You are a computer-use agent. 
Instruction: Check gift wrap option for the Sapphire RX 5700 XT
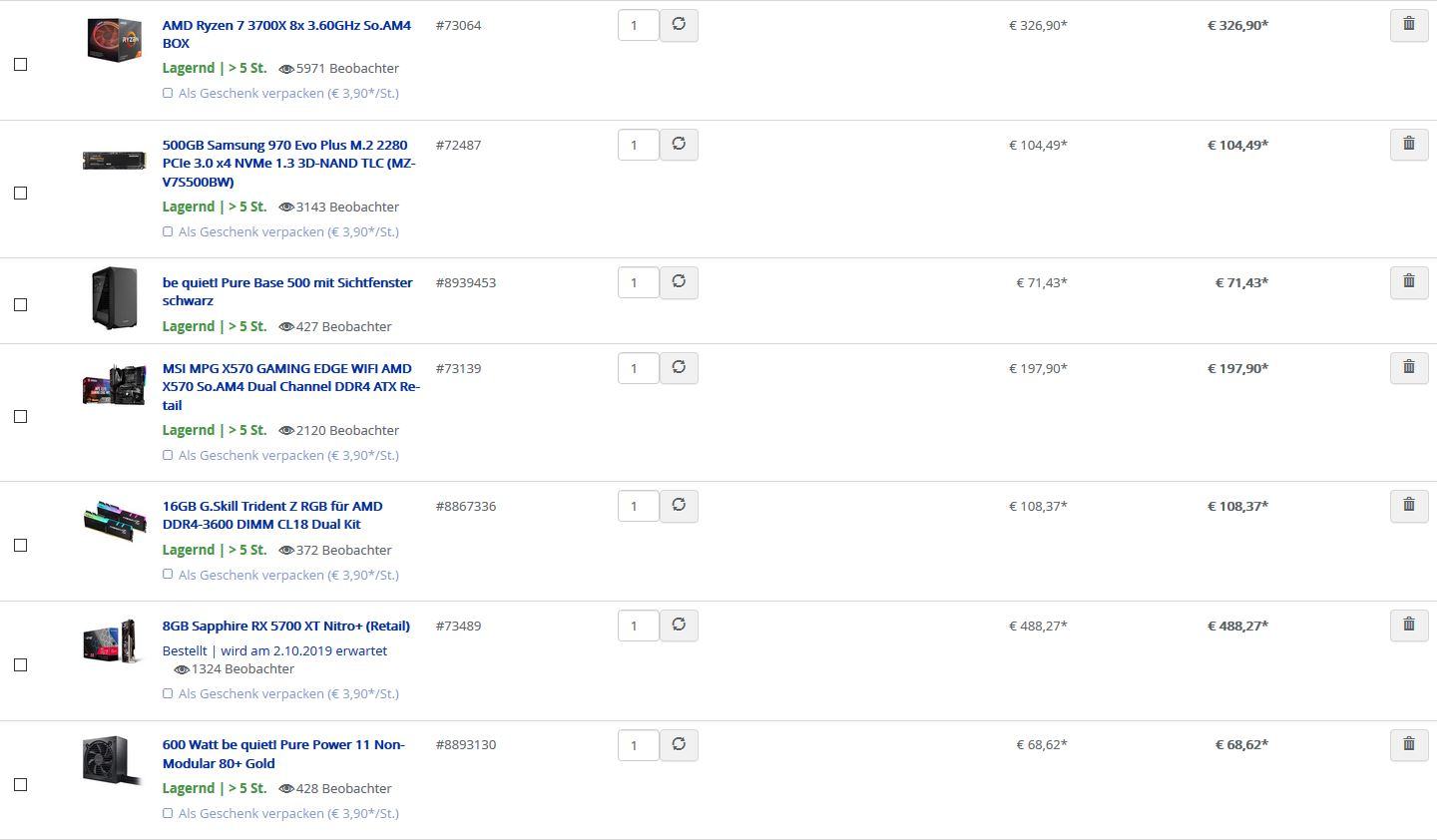point(168,693)
